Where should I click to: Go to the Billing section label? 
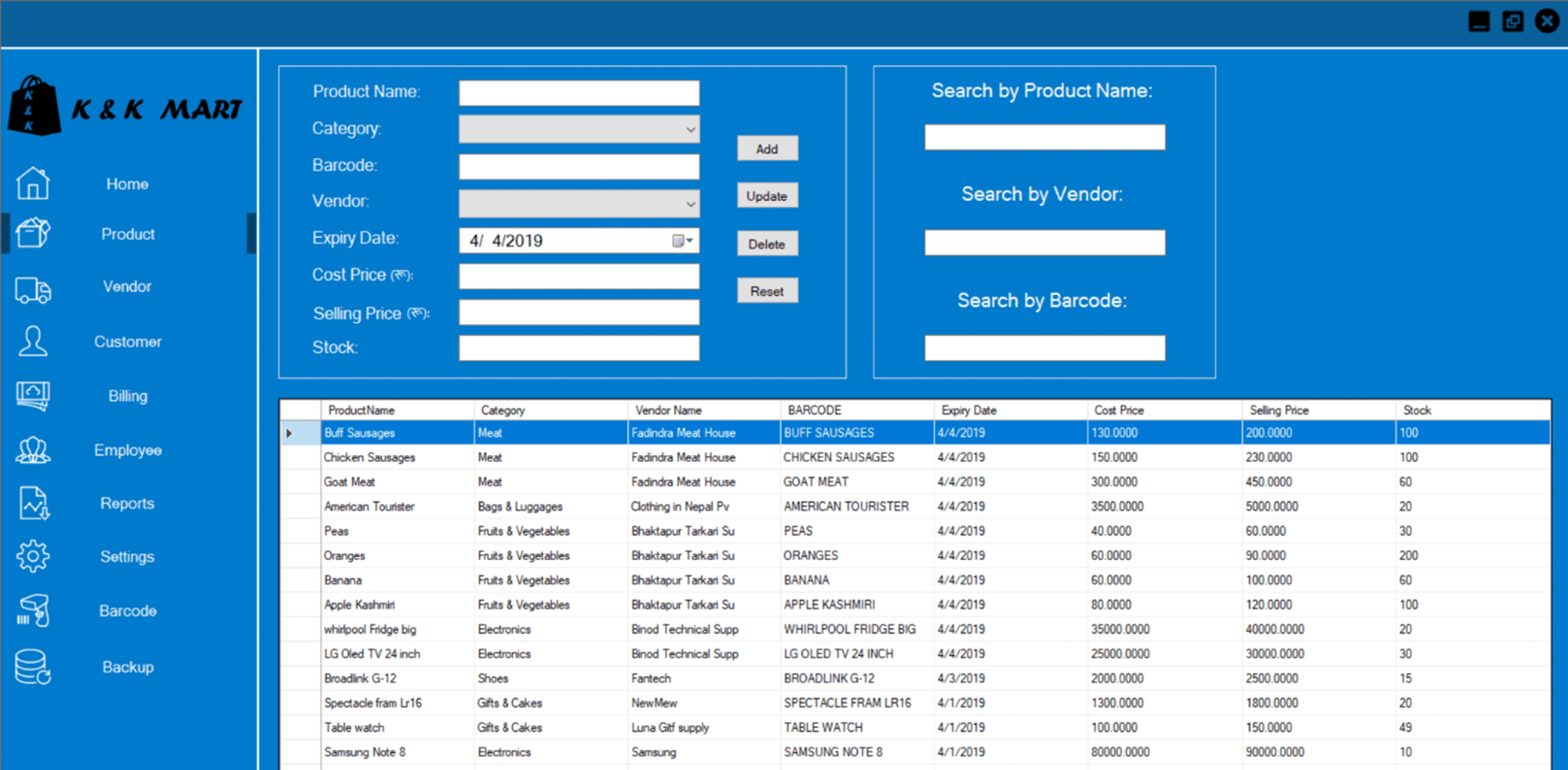coord(128,396)
